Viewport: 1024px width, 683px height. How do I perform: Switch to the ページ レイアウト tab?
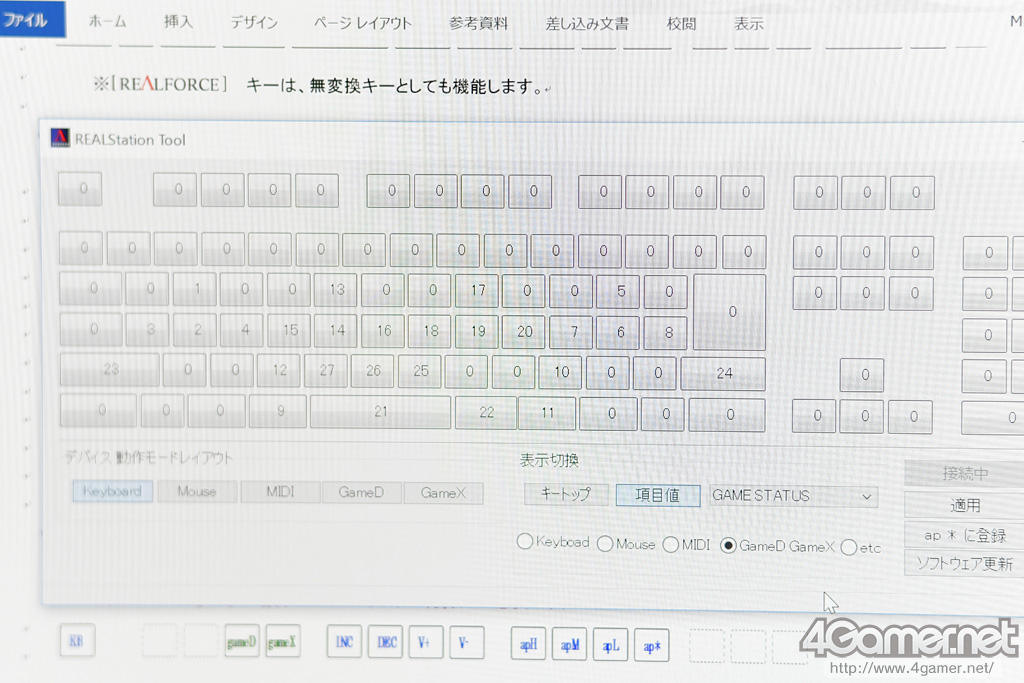click(x=362, y=24)
